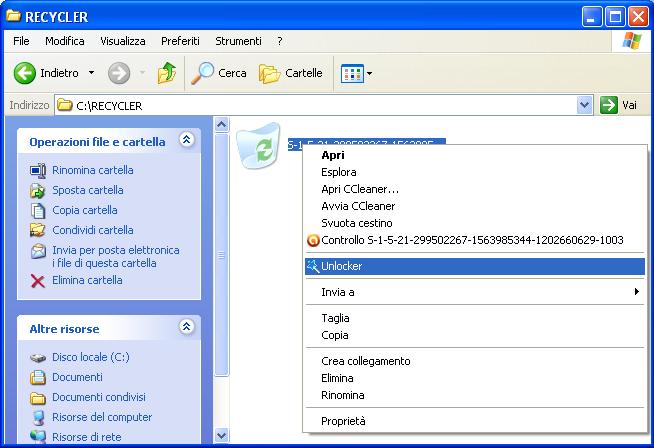654x448 pixels.
Task: Select Crea collegamento menu entry
Action: [475, 361]
